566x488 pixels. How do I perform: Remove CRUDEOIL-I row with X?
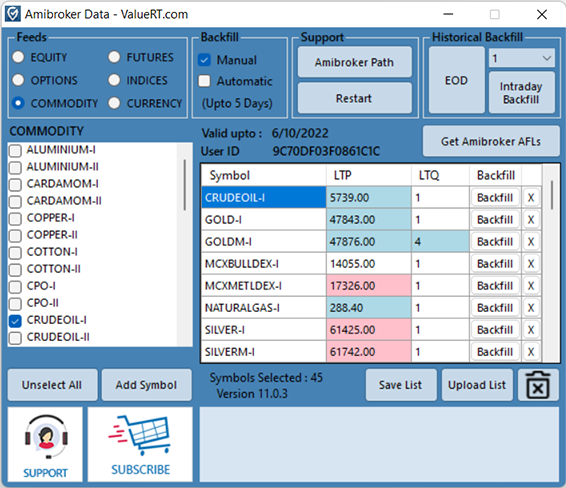(531, 197)
